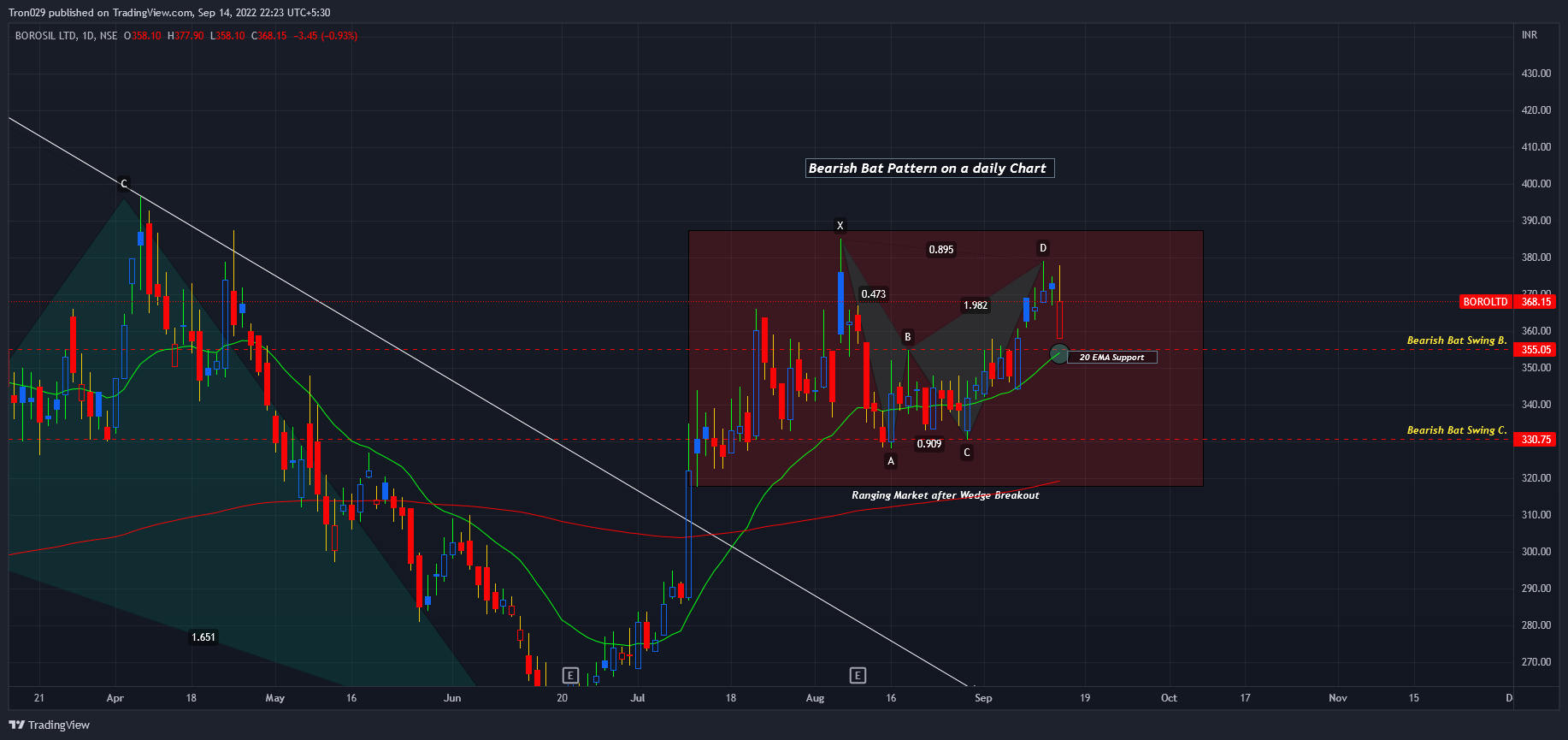Select the 'Bearish Bat Swing B.' label

pyautogui.click(x=1457, y=340)
